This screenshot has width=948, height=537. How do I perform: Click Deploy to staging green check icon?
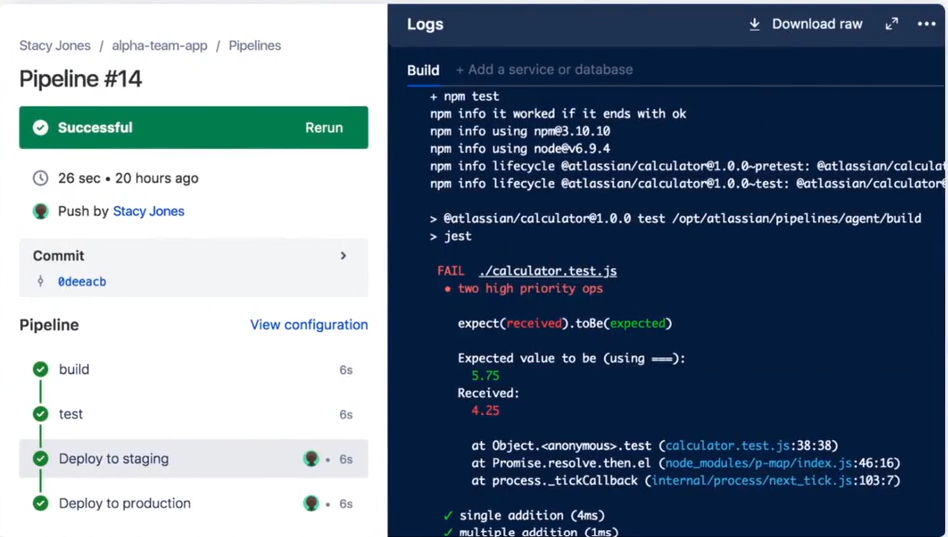pos(41,458)
